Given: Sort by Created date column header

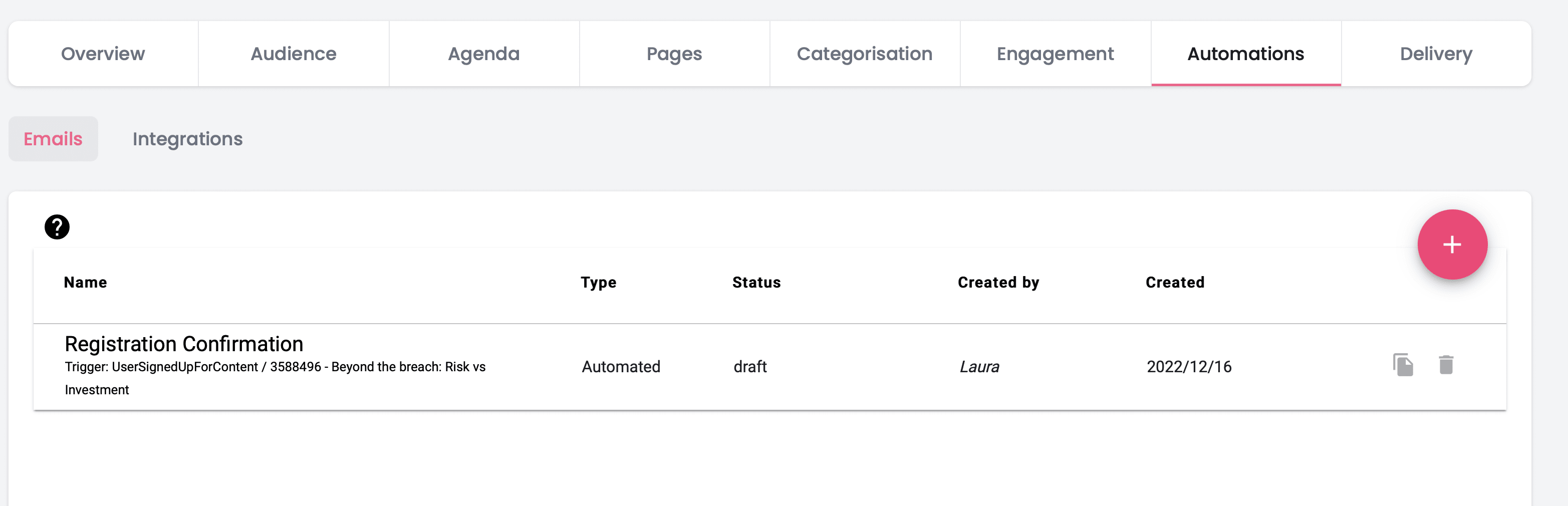Looking at the screenshot, I should 1175,283.
